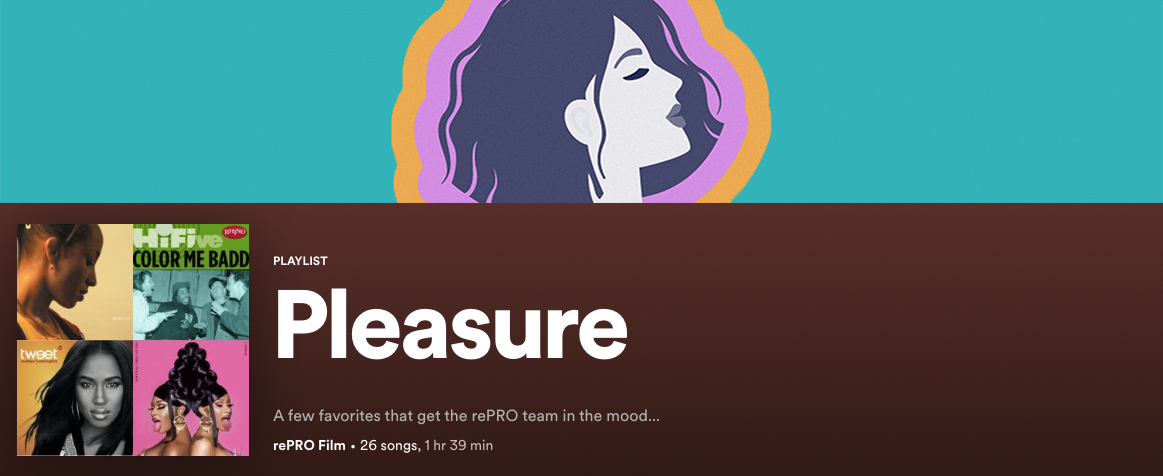The height and width of the screenshot is (476, 1163).
Task: Click the 26 songs count
Action: pyautogui.click(x=390, y=446)
